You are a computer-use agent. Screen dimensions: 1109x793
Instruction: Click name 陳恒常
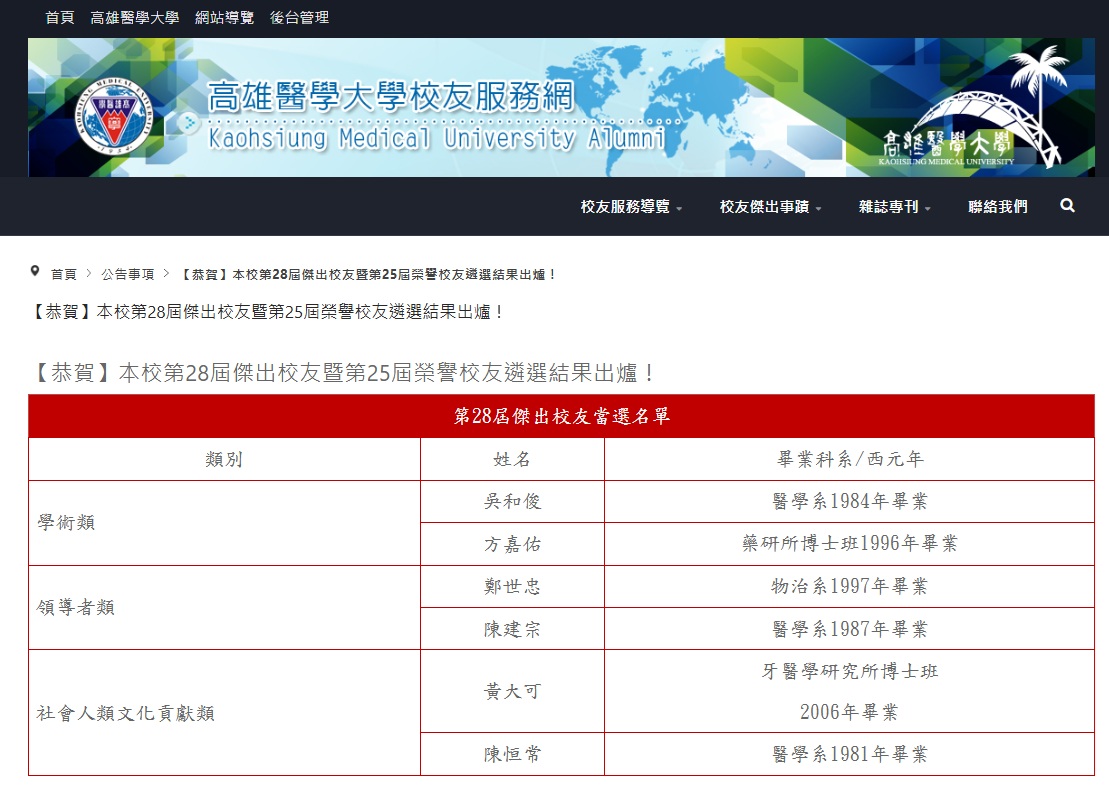512,754
